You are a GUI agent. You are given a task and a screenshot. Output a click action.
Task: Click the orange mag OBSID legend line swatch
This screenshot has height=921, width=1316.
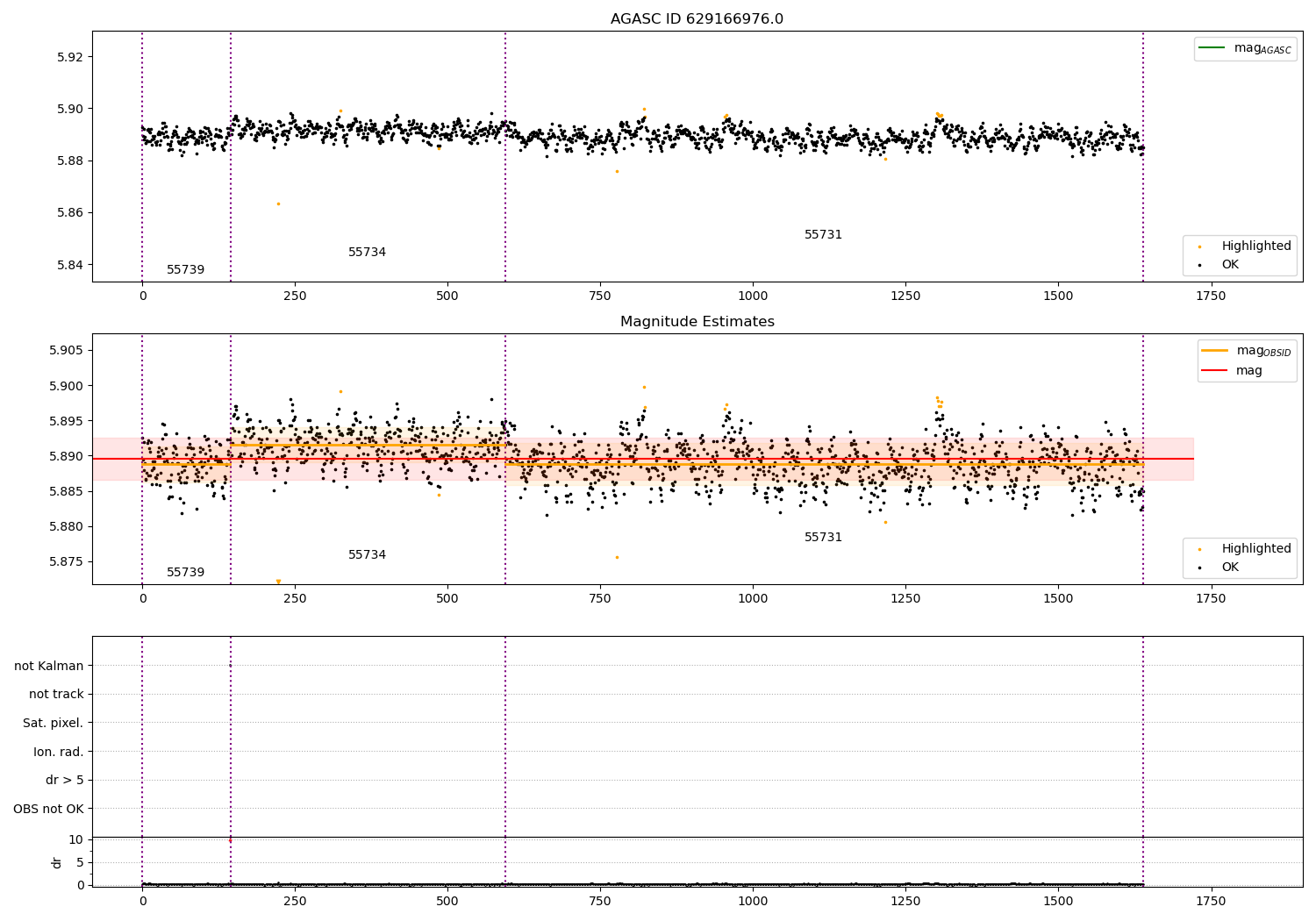click(x=1214, y=350)
